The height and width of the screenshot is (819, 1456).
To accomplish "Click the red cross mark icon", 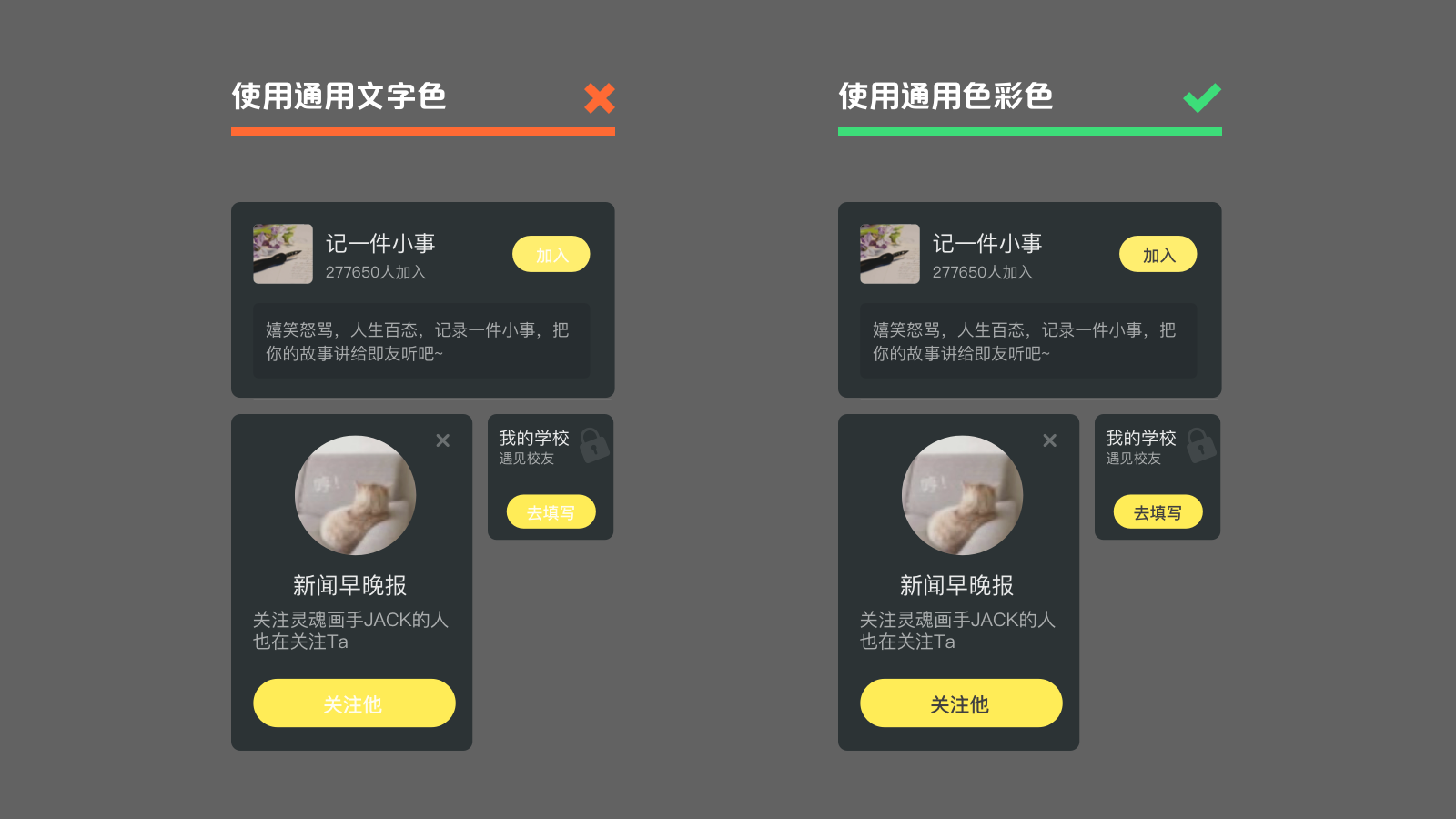I will click(x=600, y=97).
